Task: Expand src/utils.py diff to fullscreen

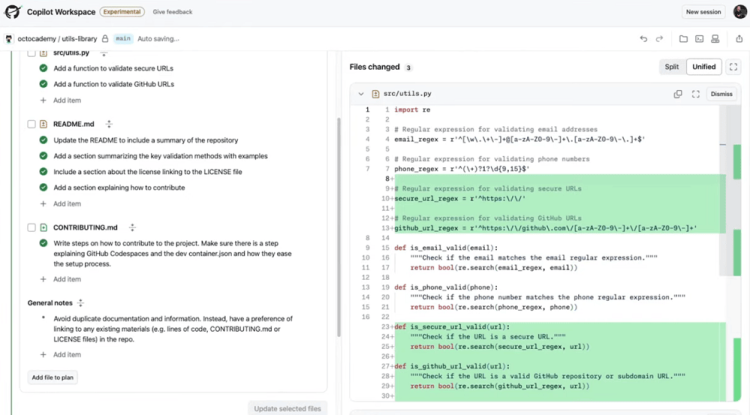Action: [x=695, y=94]
